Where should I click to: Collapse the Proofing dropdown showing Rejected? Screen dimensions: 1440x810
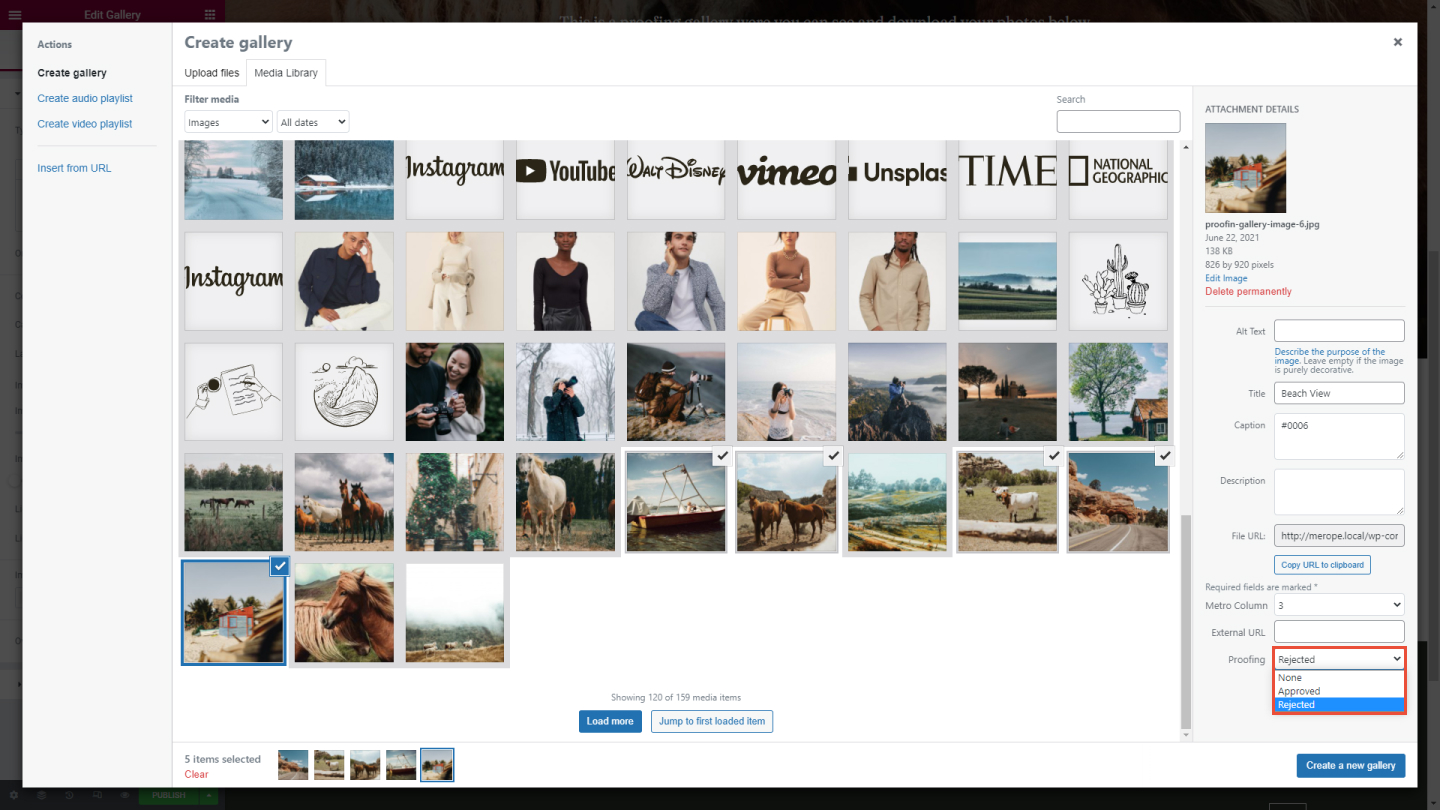click(x=1339, y=659)
